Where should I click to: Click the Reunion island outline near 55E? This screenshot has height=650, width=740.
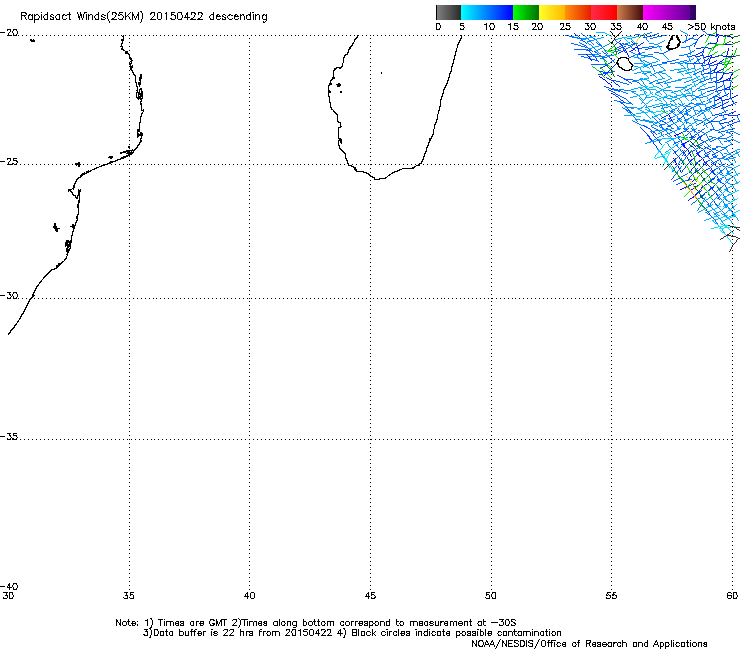click(624, 63)
